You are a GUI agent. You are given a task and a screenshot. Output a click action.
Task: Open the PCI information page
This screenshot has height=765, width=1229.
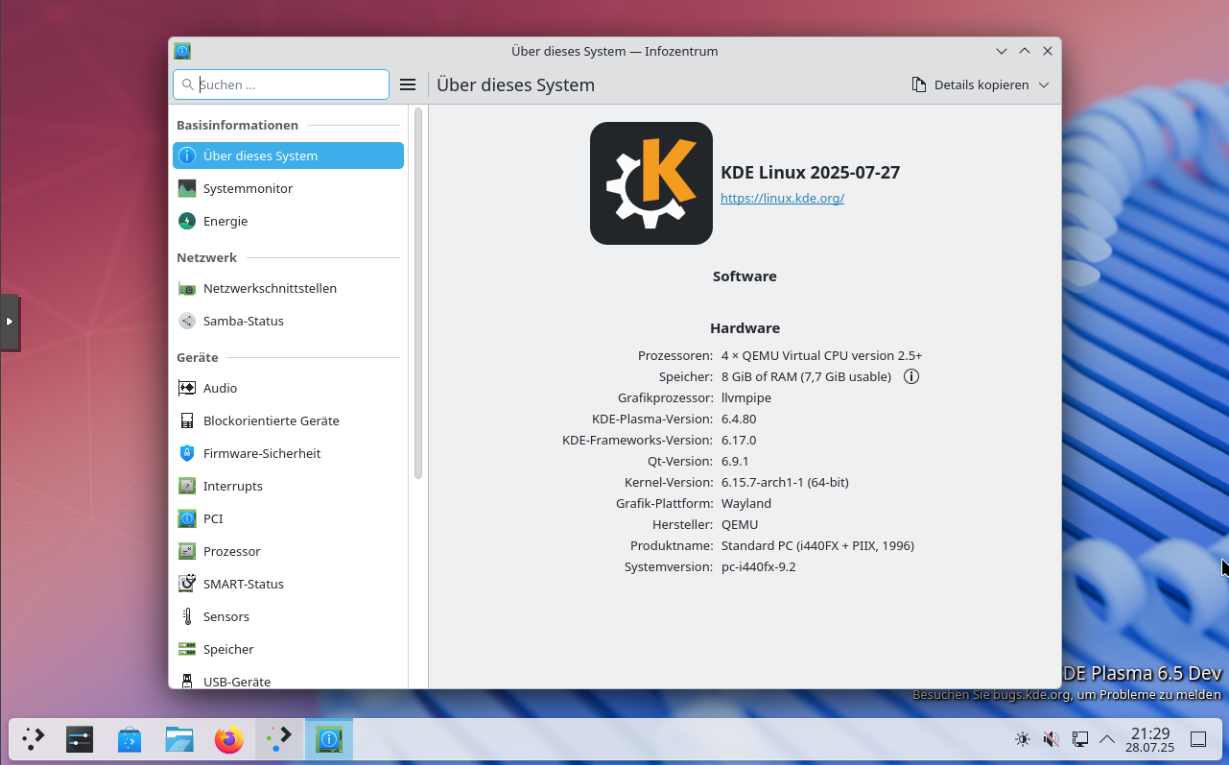pyautogui.click(x=288, y=519)
